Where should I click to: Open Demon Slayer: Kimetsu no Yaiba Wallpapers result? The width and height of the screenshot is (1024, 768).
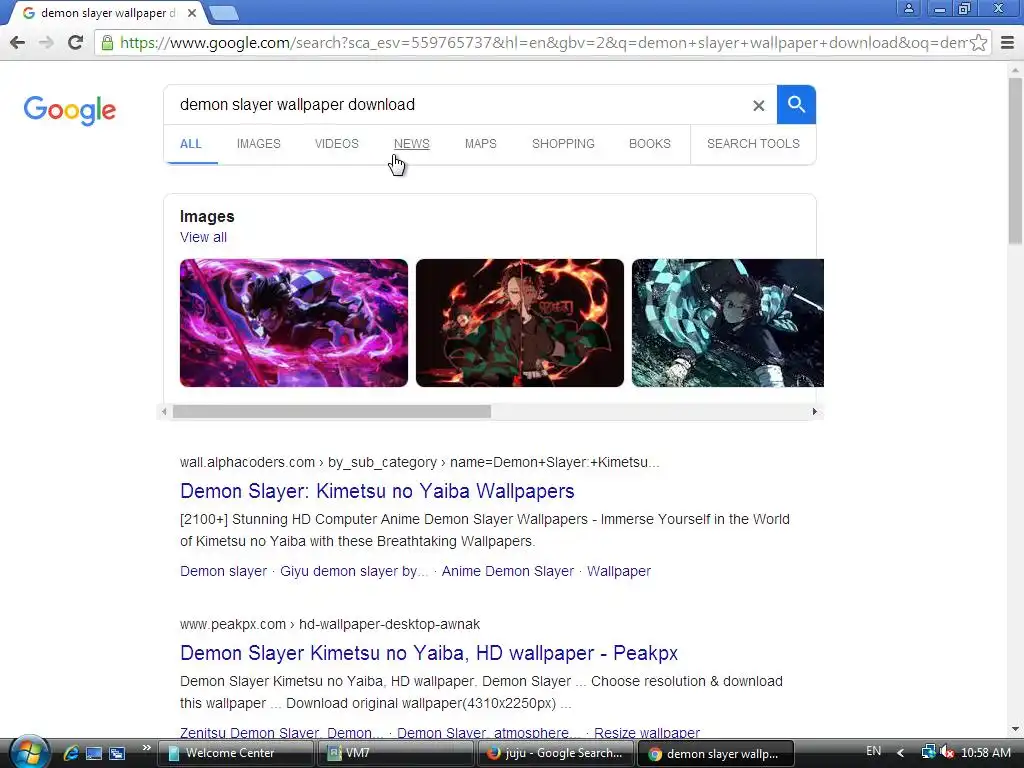(x=377, y=491)
